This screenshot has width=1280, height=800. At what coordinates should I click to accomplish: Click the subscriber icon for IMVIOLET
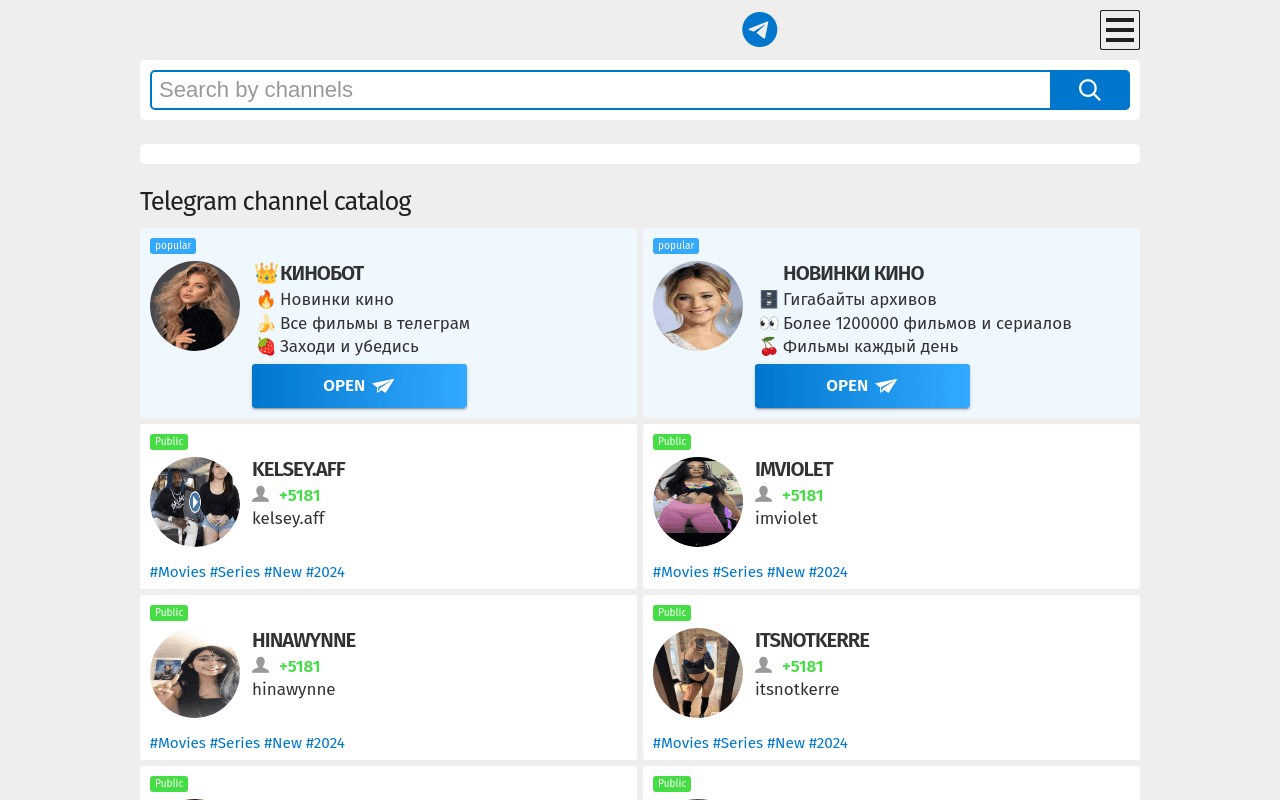pyautogui.click(x=764, y=494)
